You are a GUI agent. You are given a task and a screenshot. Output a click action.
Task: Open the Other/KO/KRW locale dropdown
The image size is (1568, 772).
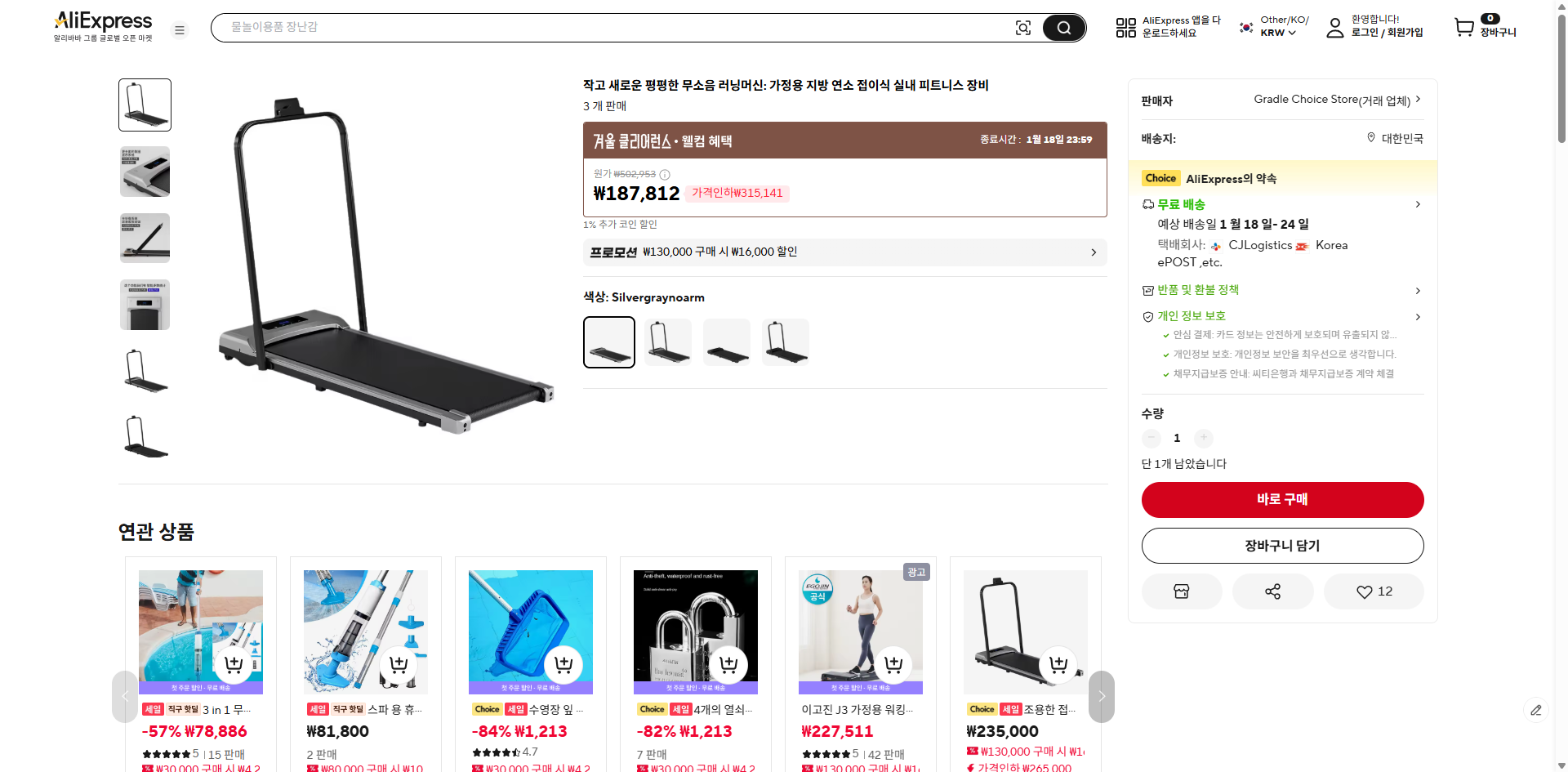coord(1274,27)
